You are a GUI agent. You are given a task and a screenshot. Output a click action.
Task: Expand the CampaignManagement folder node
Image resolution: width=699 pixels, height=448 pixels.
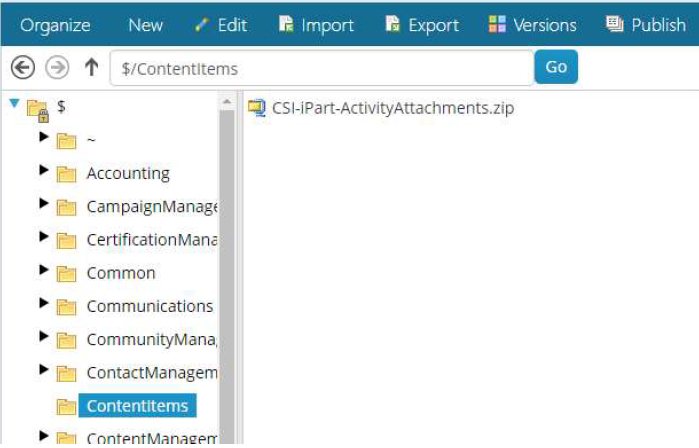(x=44, y=204)
